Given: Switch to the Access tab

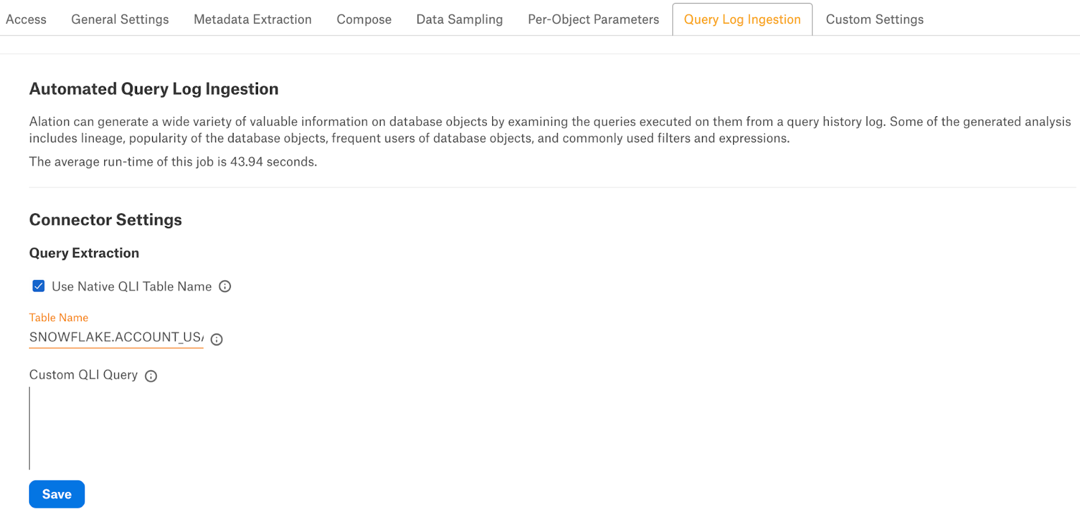Looking at the screenshot, I should (x=26, y=19).
